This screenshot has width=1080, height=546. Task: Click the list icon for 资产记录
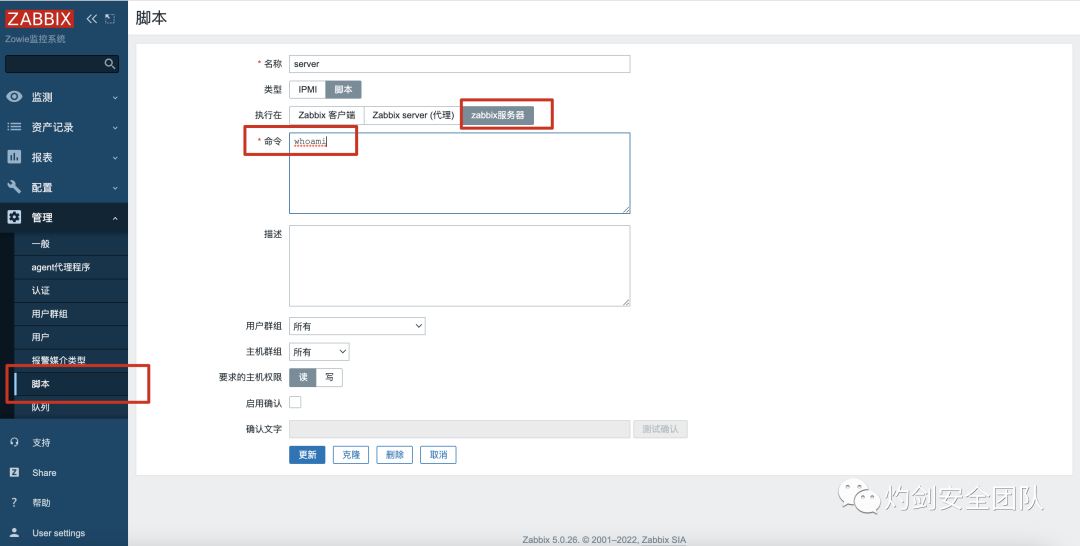coord(14,127)
